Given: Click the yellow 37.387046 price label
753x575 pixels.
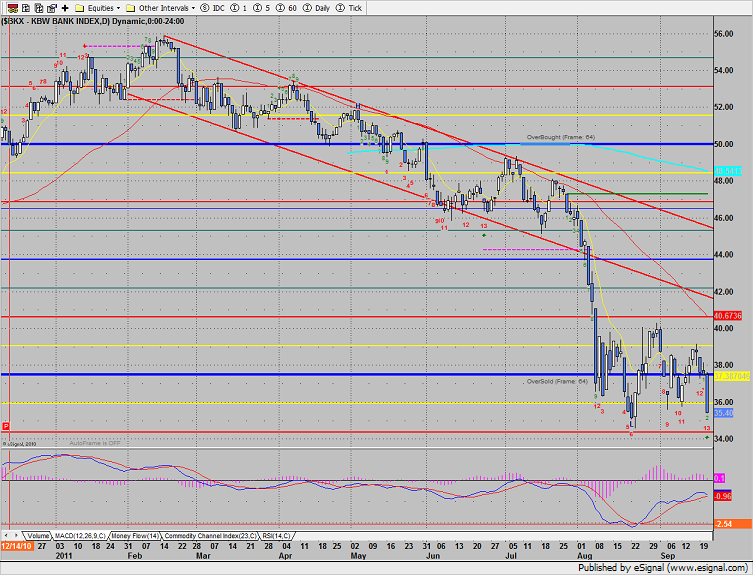Looking at the screenshot, I should [x=732, y=376].
